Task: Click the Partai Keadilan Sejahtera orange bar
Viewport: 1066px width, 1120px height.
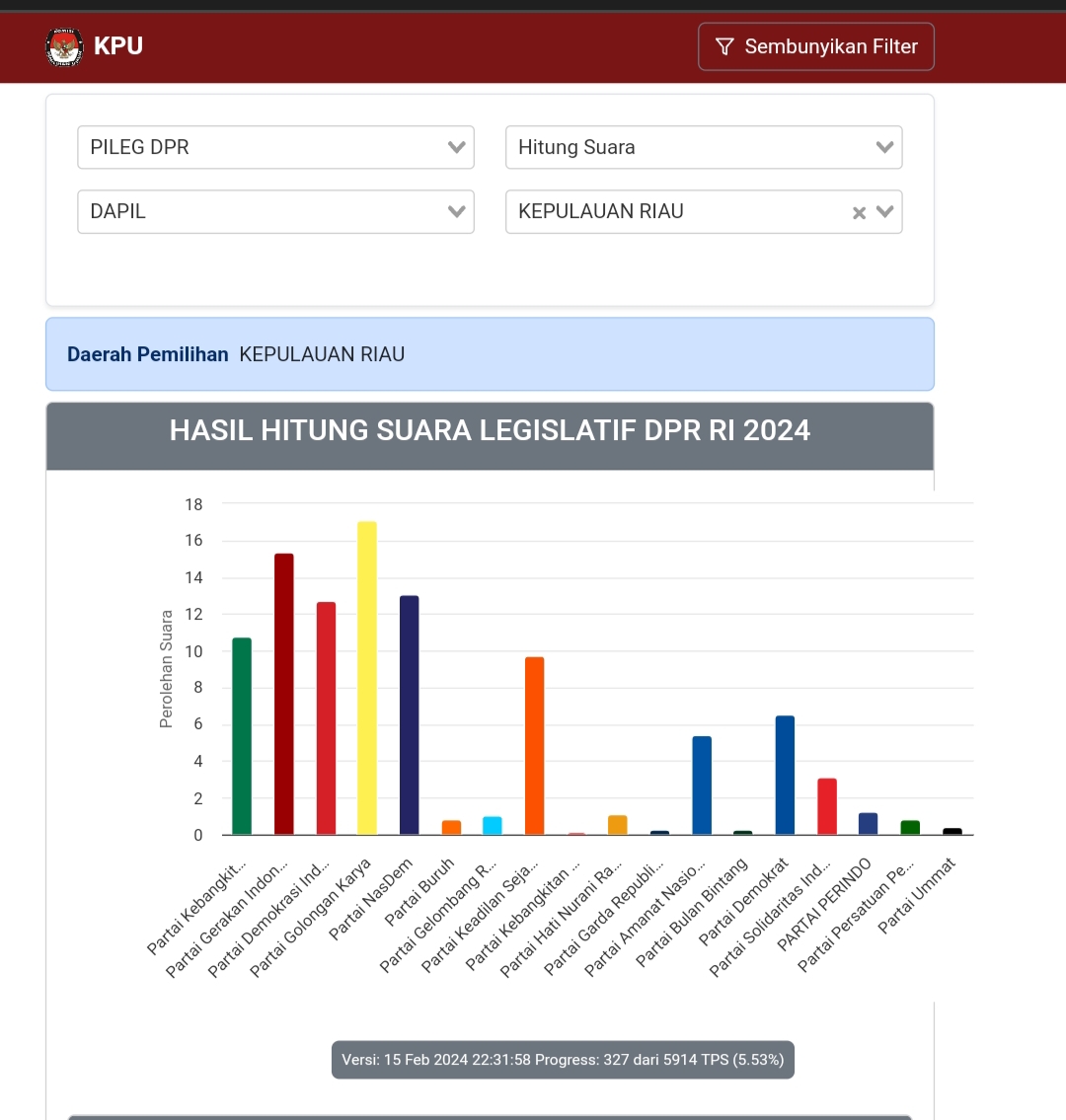Action: tap(534, 746)
